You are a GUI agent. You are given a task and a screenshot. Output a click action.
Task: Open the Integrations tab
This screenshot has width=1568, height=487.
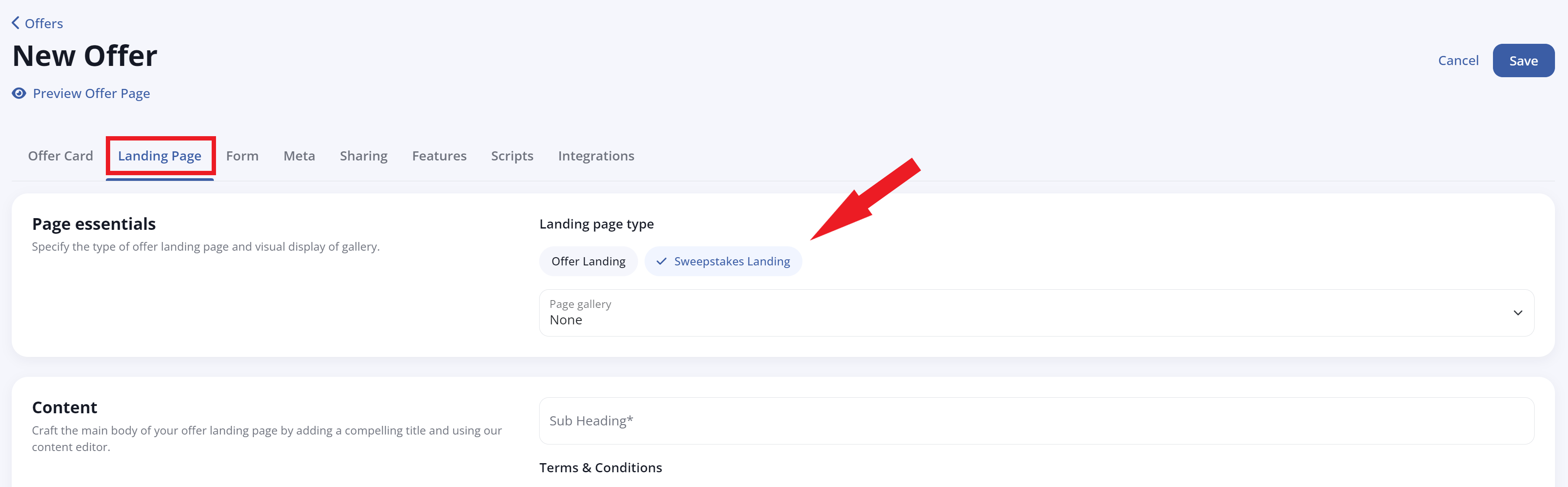tap(596, 156)
